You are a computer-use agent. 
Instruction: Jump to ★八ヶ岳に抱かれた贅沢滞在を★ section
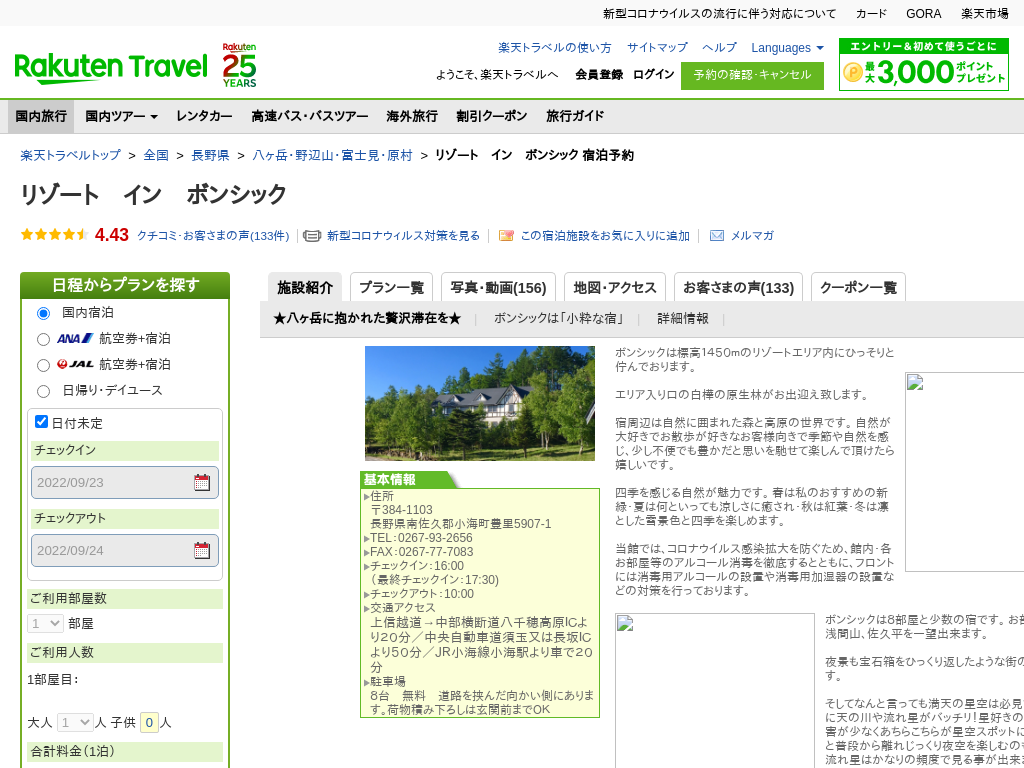[x=367, y=319]
